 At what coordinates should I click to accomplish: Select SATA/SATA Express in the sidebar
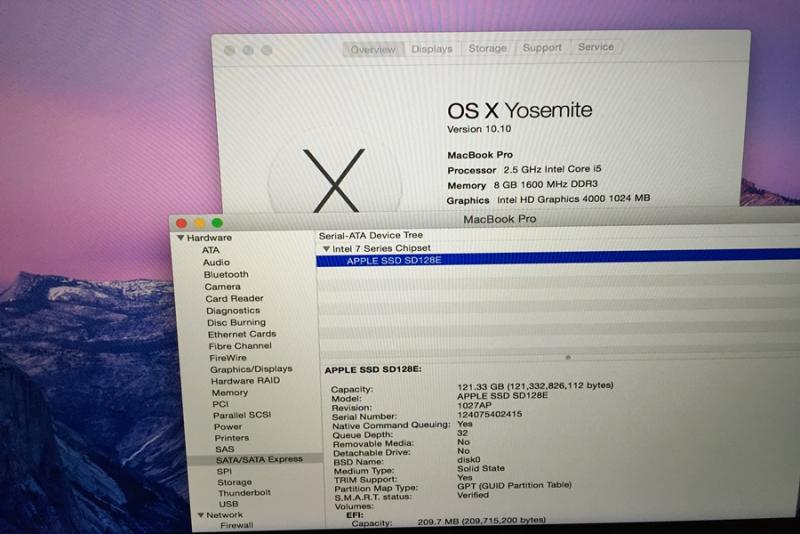click(259, 460)
